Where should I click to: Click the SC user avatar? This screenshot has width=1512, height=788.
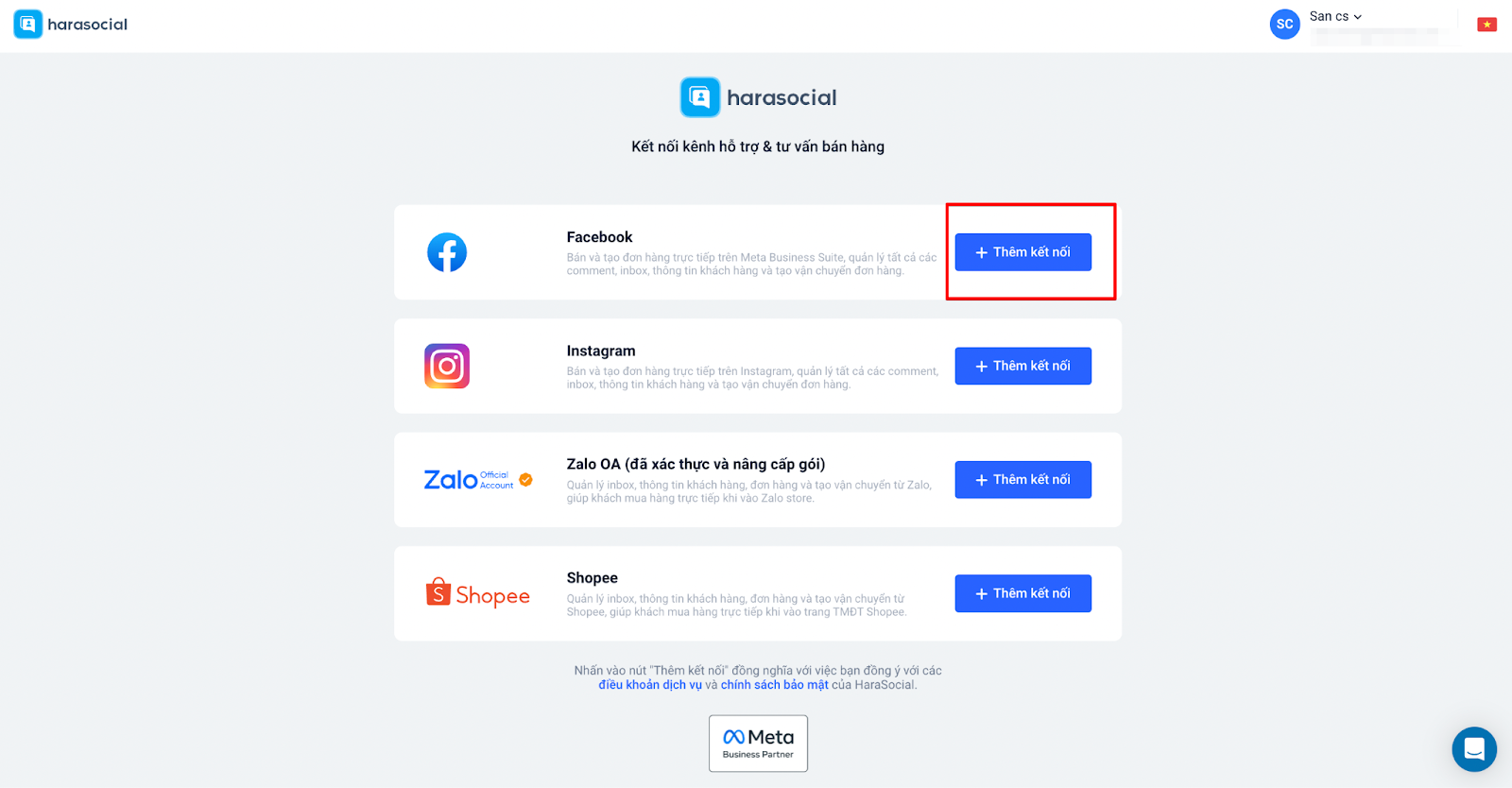pos(1284,25)
